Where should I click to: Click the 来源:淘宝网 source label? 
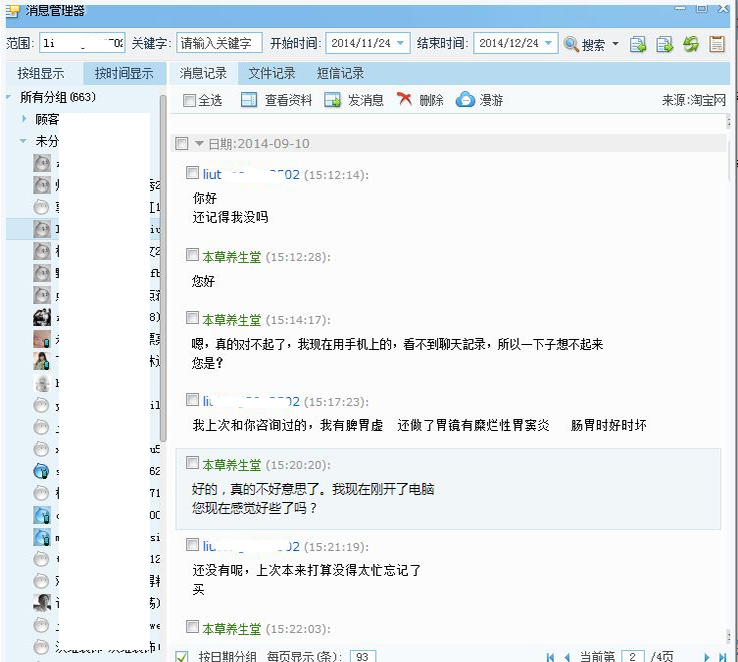[694, 100]
